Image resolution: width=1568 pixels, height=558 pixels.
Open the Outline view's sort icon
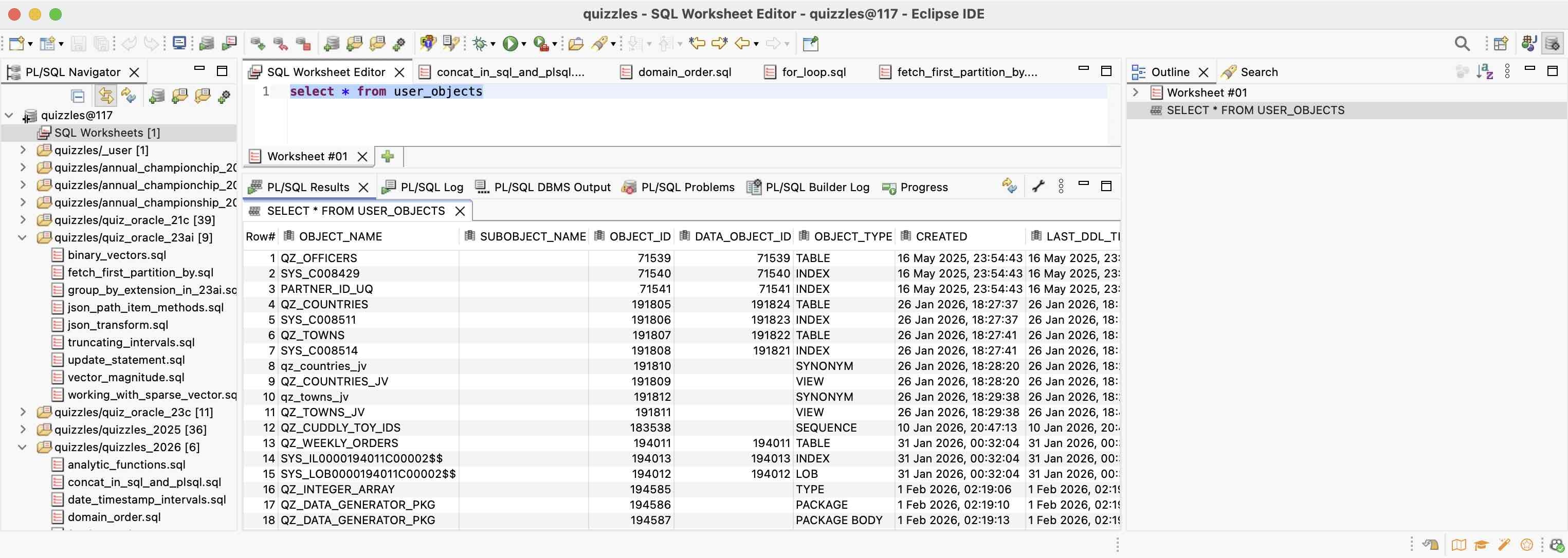[x=1485, y=71]
